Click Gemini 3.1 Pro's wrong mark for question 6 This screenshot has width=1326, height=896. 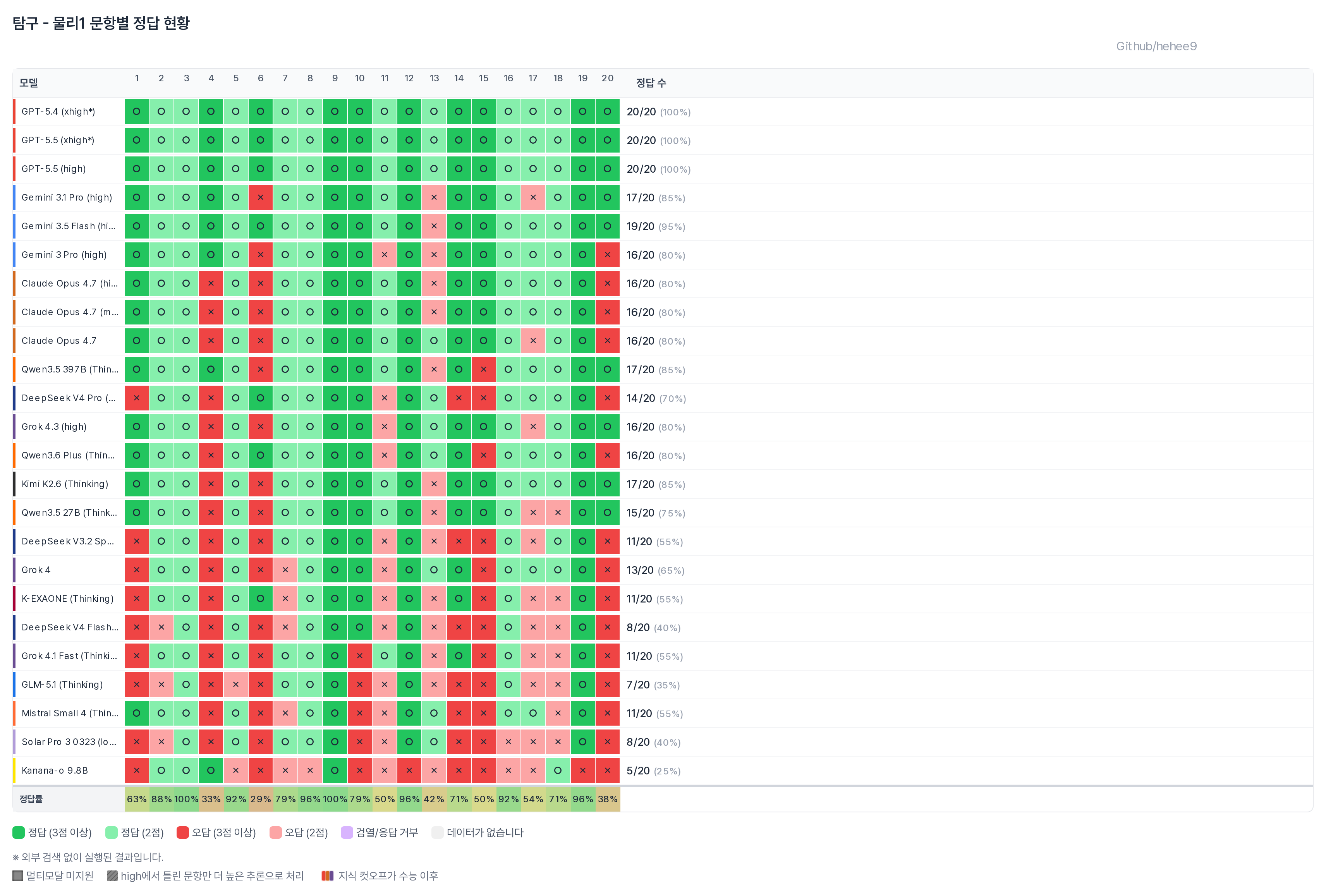(261, 197)
